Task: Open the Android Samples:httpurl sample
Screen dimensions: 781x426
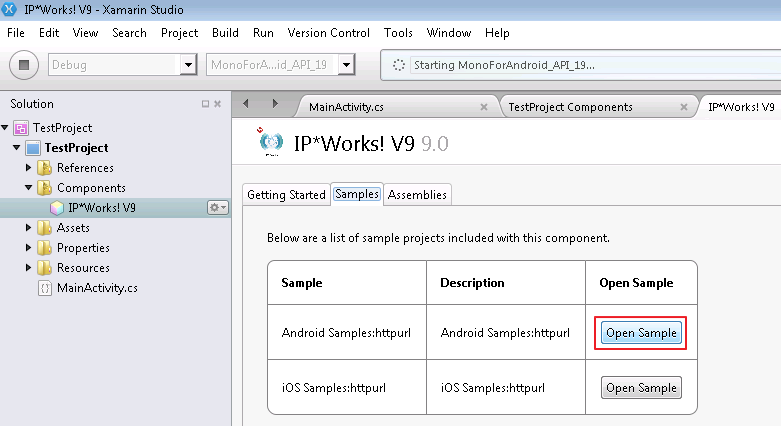Action: tap(641, 333)
